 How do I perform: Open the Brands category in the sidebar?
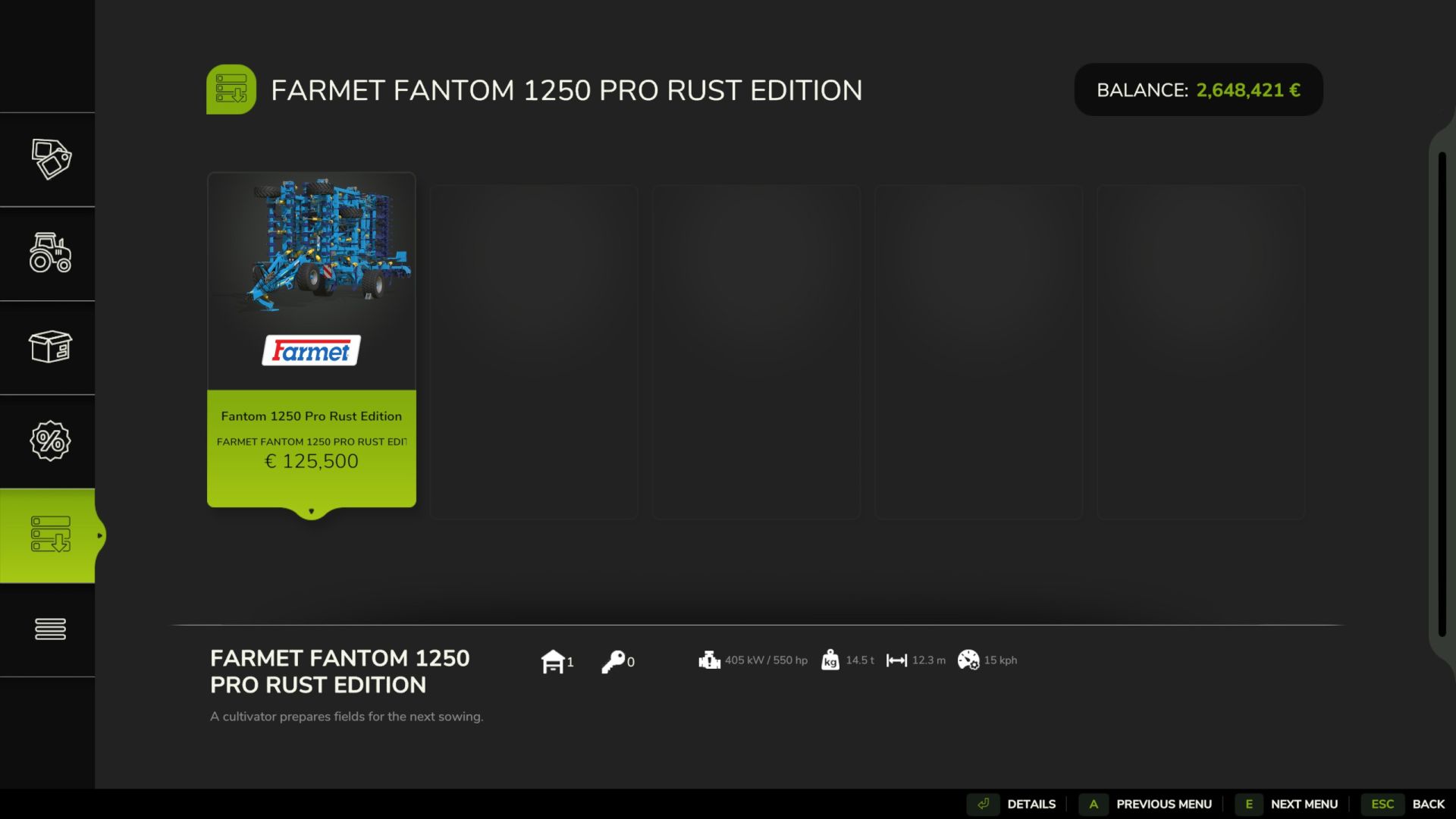(x=50, y=160)
